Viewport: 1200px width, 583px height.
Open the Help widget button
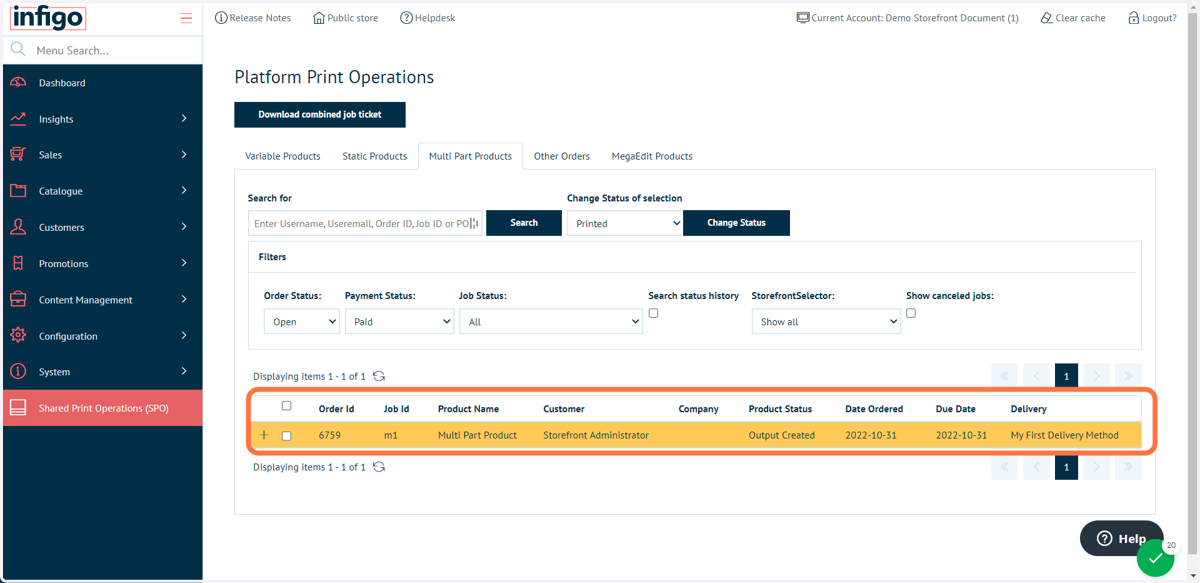(1121, 538)
